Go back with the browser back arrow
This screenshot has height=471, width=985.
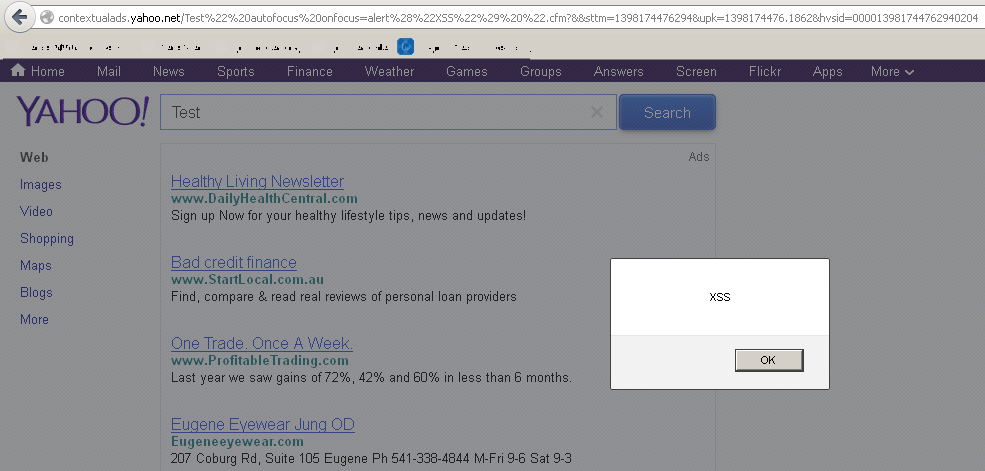tap(19, 16)
